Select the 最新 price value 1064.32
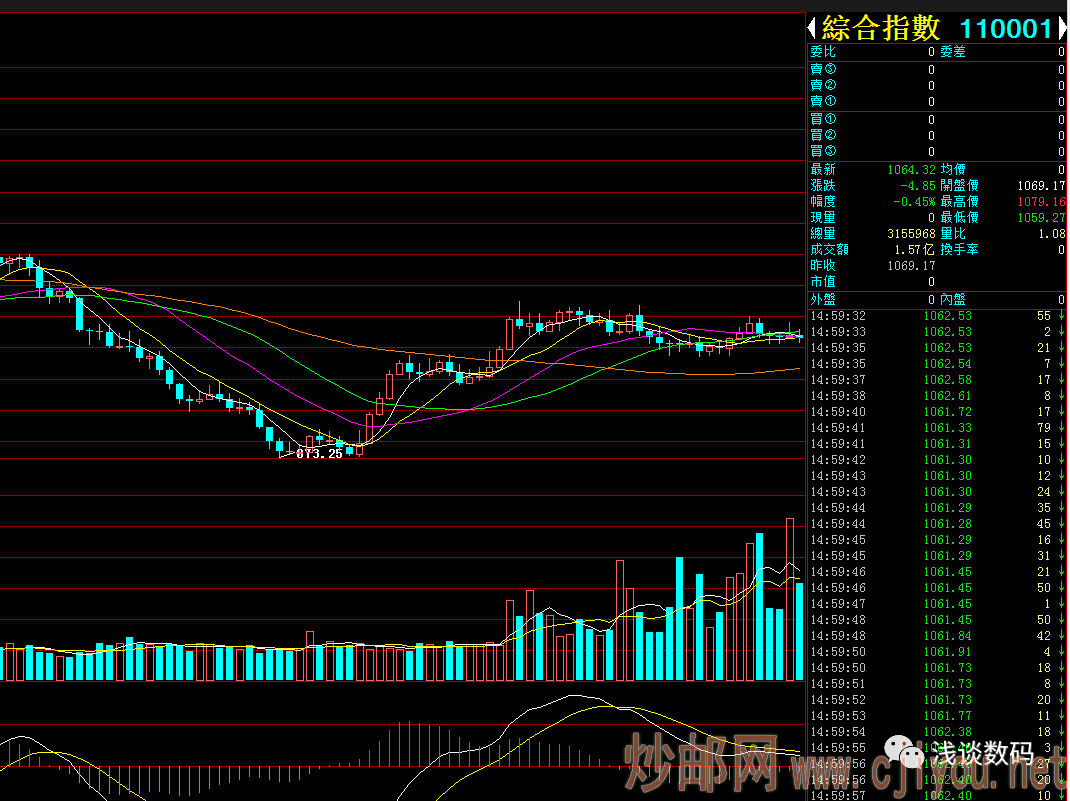This screenshot has height=801, width=1070. (911, 170)
